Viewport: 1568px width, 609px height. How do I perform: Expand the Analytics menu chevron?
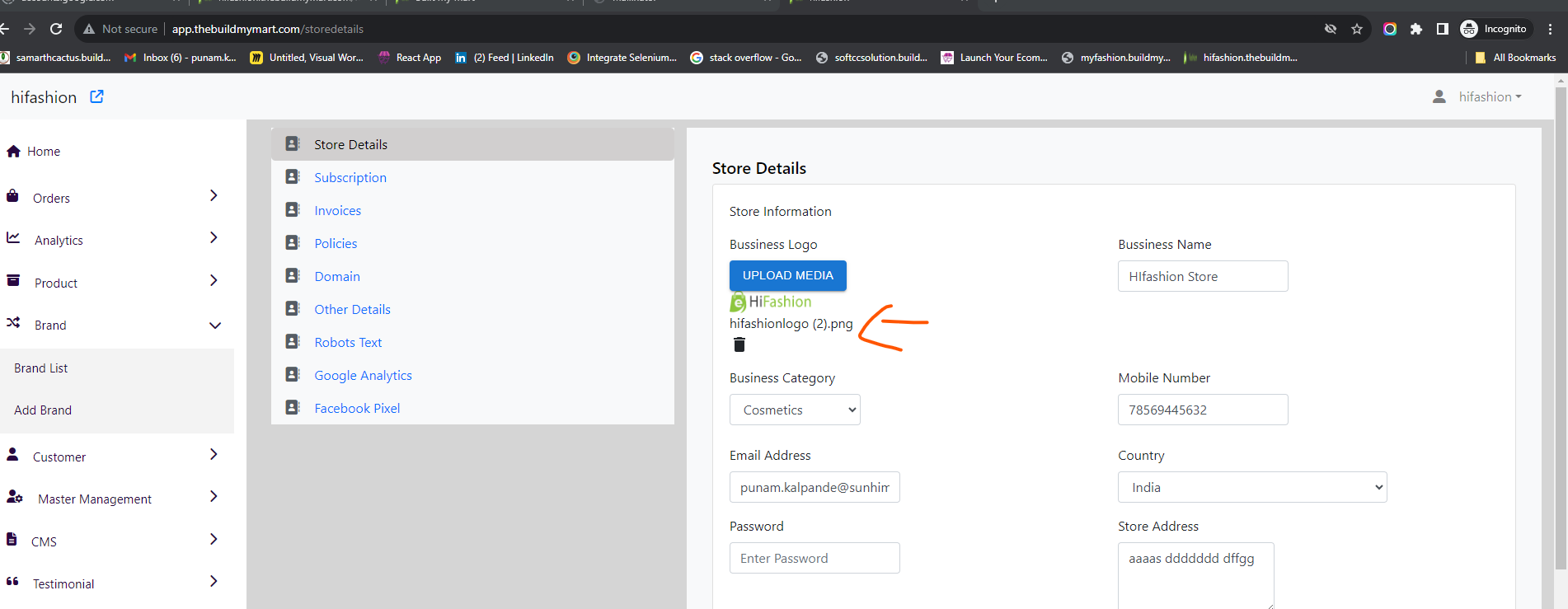[x=214, y=237]
